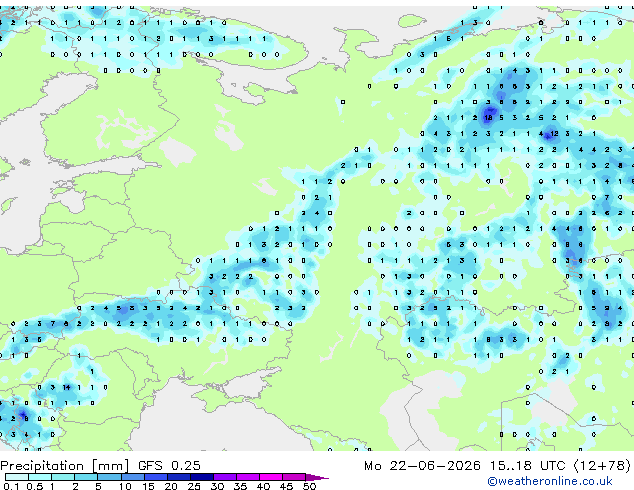The width and height of the screenshot is (634, 490).
Task: Click the legend label '35'
Action: (241, 486)
